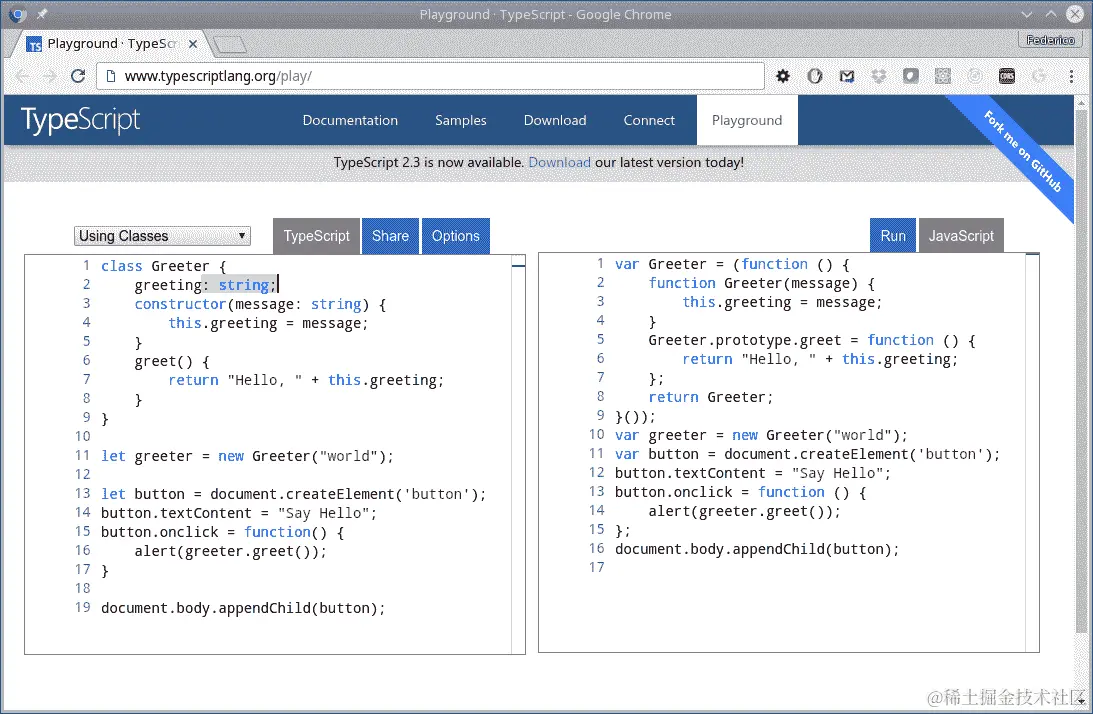Open a new browser tab
This screenshot has height=714, width=1093.
[230, 45]
